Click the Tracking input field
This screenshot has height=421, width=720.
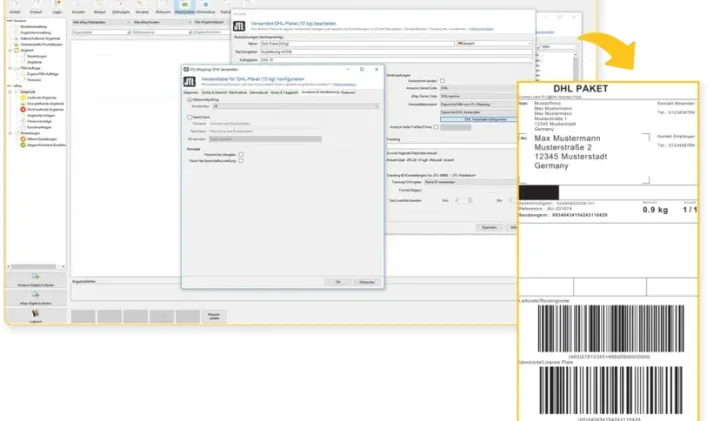coord(452,146)
